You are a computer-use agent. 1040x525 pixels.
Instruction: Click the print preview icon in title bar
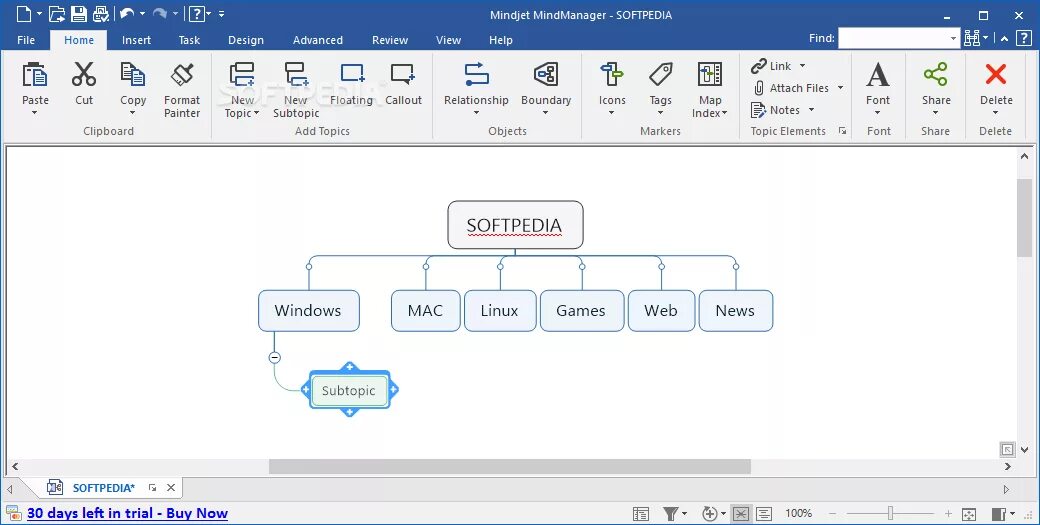pyautogui.click(x=100, y=13)
